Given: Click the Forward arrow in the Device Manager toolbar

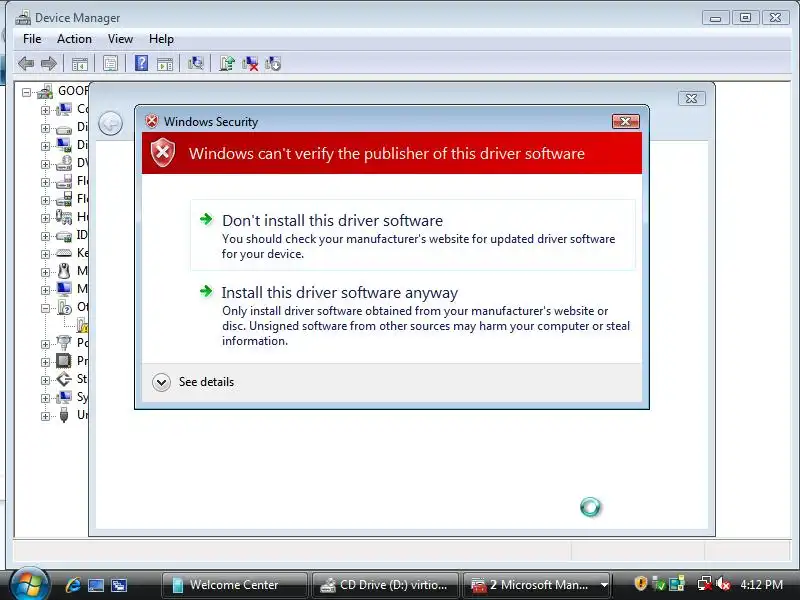Looking at the screenshot, I should [48, 64].
